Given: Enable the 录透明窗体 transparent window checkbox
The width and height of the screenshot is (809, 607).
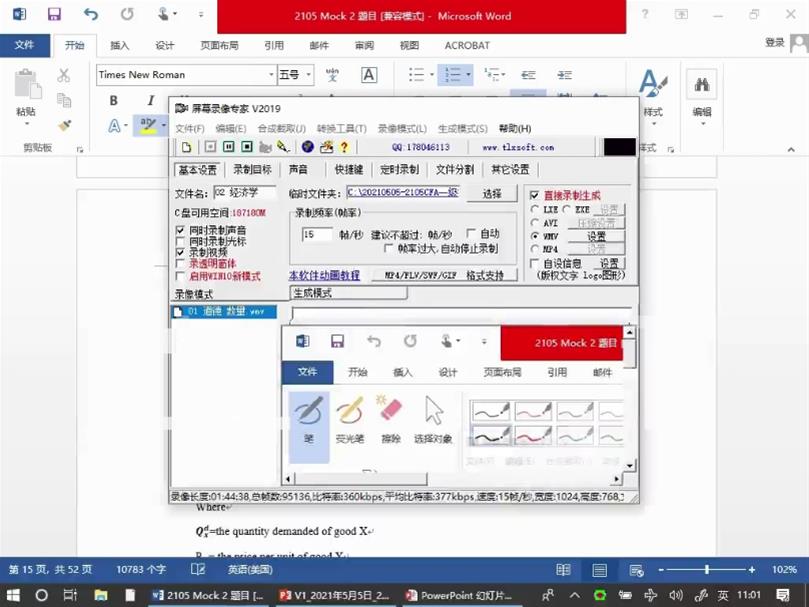Looking at the screenshot, I should 180,264.
